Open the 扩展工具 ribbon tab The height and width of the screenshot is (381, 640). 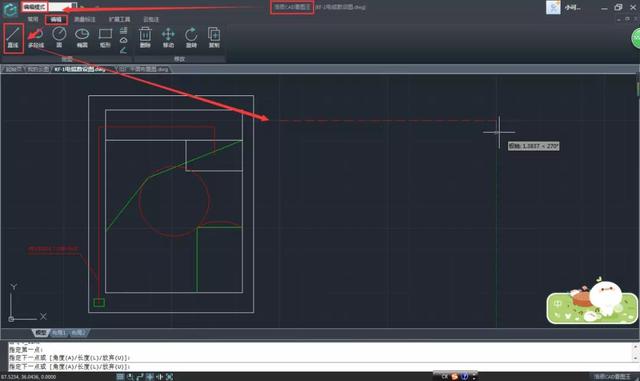(x=119, y=19)
